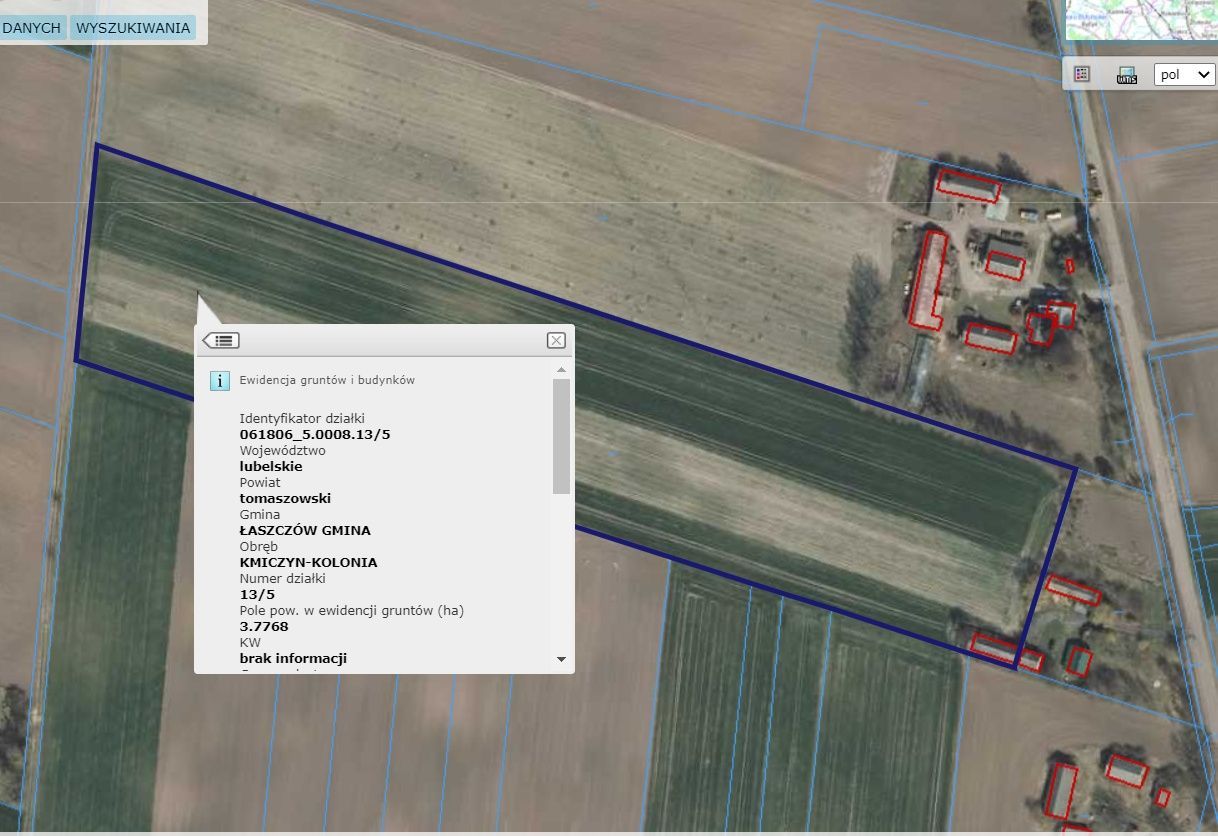The width and height of the screenshot is (1218, 836).
Task: Click the 'ŁASZCZÓW GMINA' value
Action: [x=305, y=530]
